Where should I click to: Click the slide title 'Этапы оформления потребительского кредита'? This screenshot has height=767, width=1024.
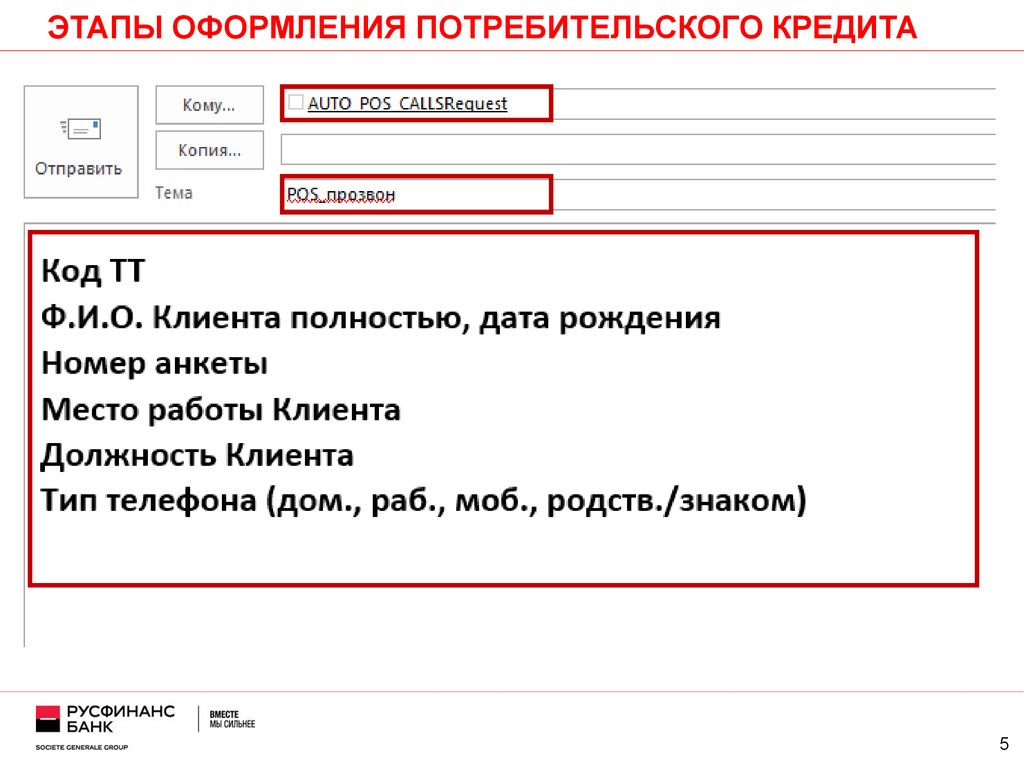482,27
